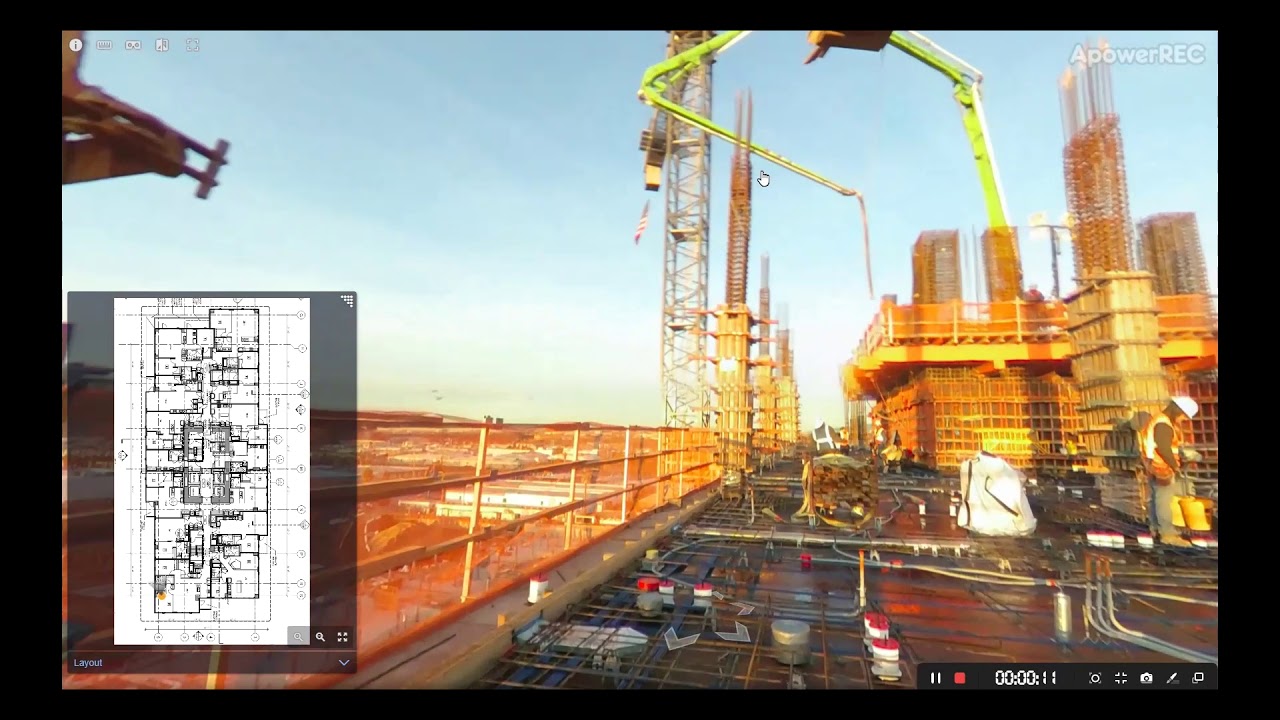This screenshot has width=1280, height=720.
Task: Click the recording timer 00:00:11
Action: (x=1026, y=678)
